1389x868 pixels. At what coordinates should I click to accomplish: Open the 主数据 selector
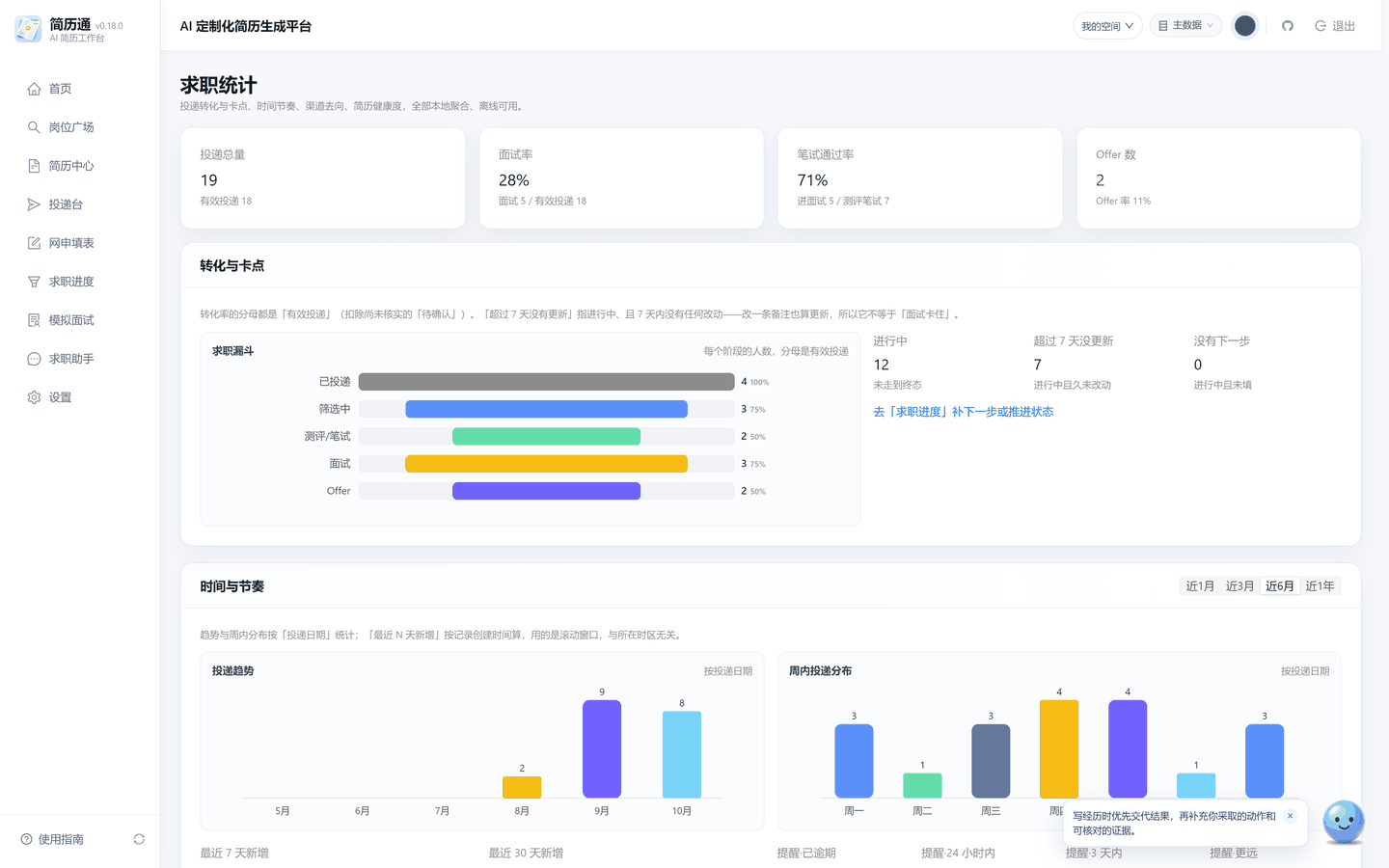1185,26
